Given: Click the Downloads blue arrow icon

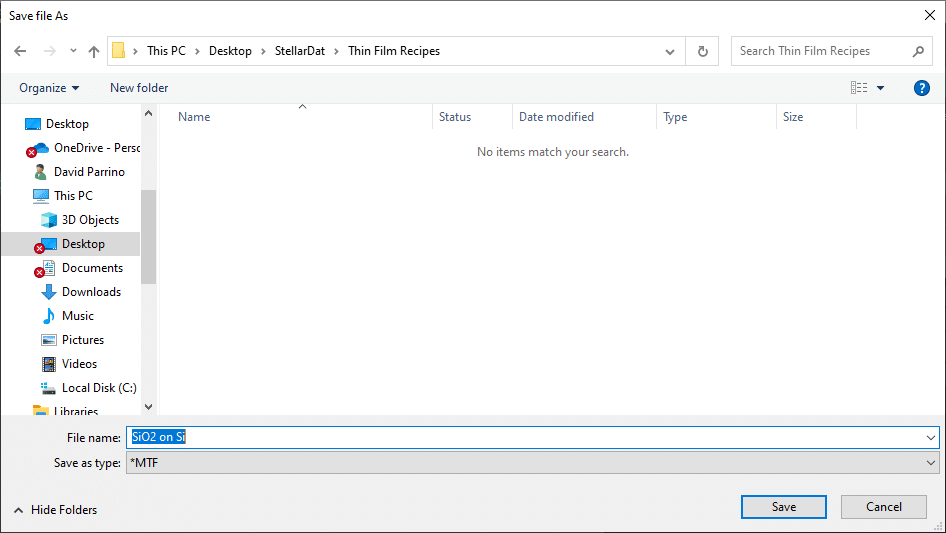Looking at the screenshot, I should [x=49, y=292].
